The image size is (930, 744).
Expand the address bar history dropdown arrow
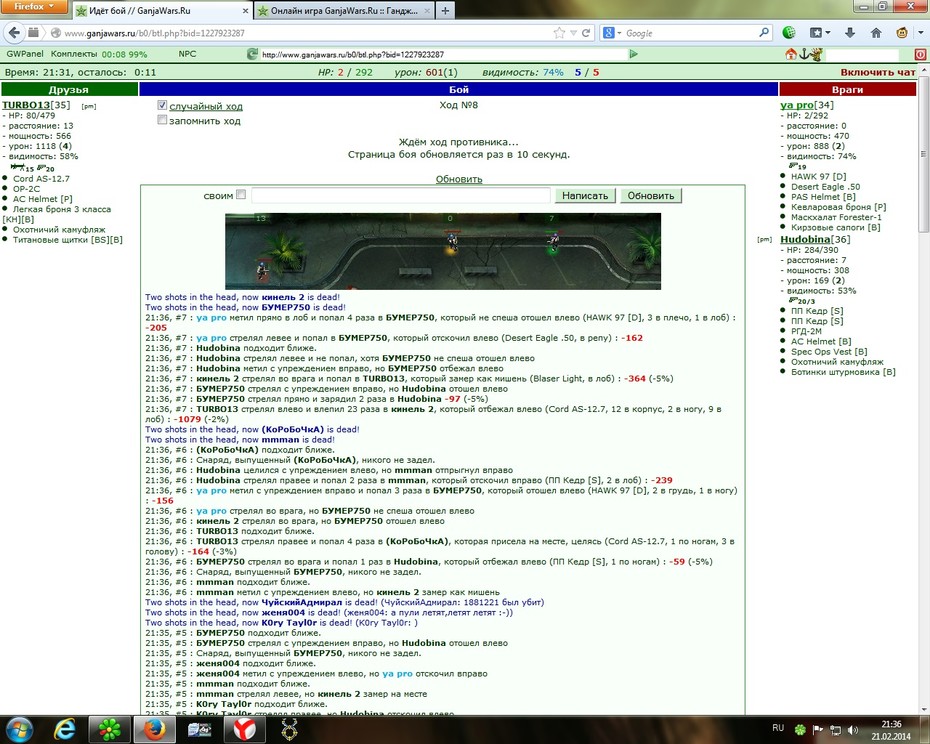pos(573,33)
